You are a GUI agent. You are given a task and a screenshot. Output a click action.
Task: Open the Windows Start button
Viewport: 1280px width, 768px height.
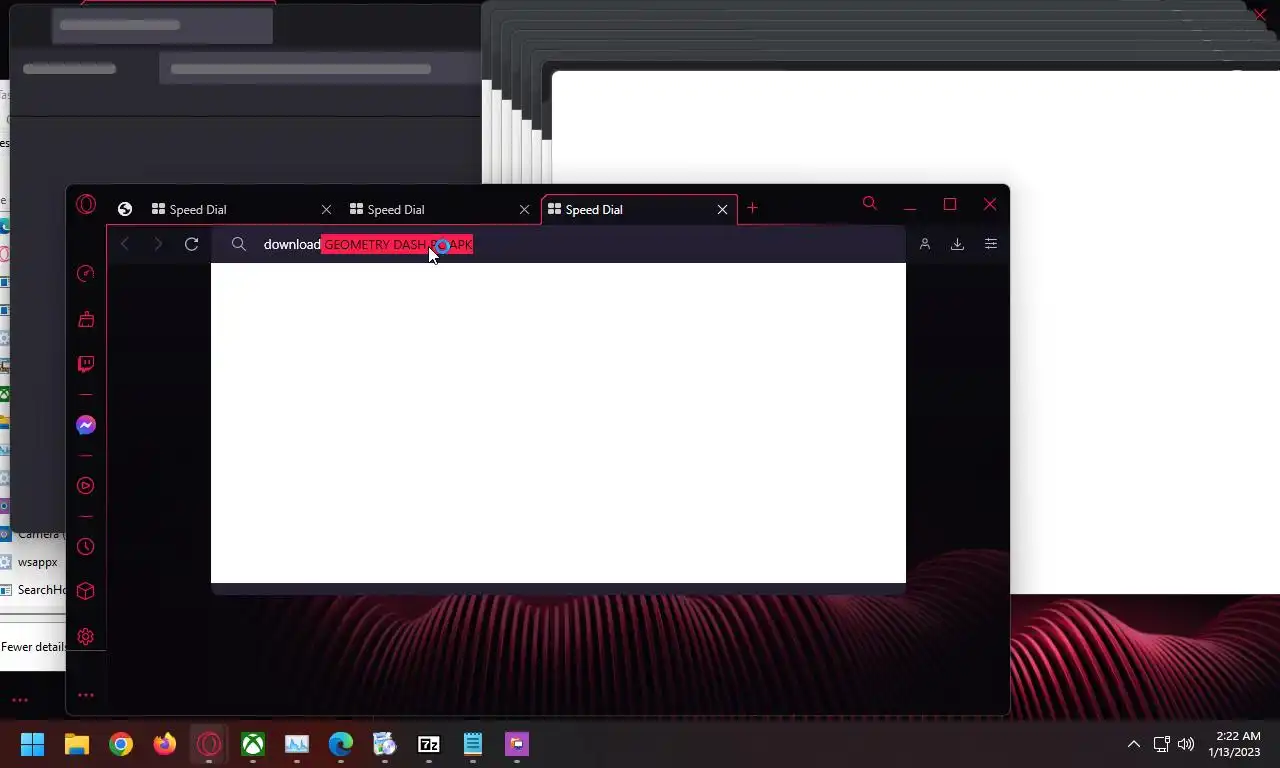coord(33,744)
